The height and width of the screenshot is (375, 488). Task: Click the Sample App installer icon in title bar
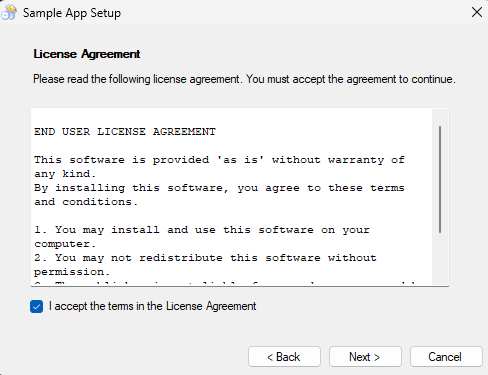(9, 12)
